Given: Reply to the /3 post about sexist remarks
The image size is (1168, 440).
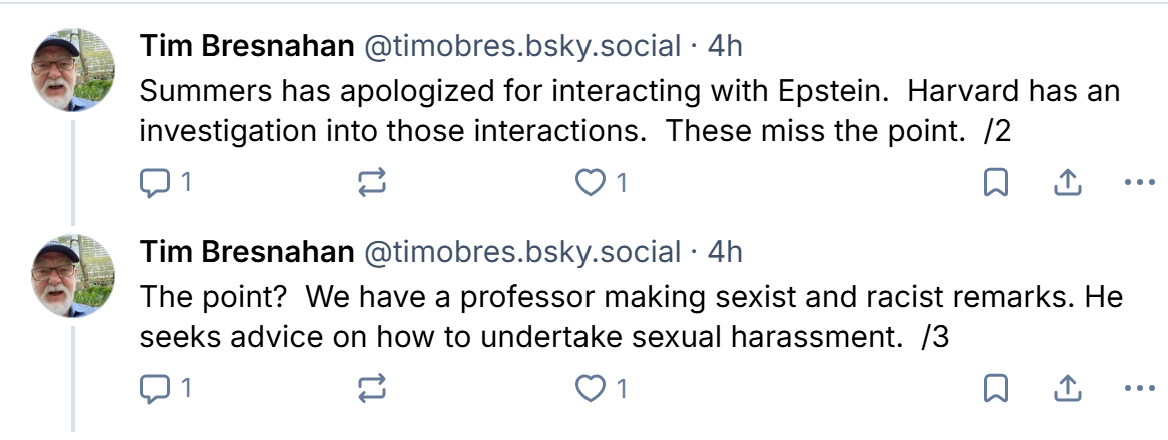Looking at the screenshot, I should 156,388.
